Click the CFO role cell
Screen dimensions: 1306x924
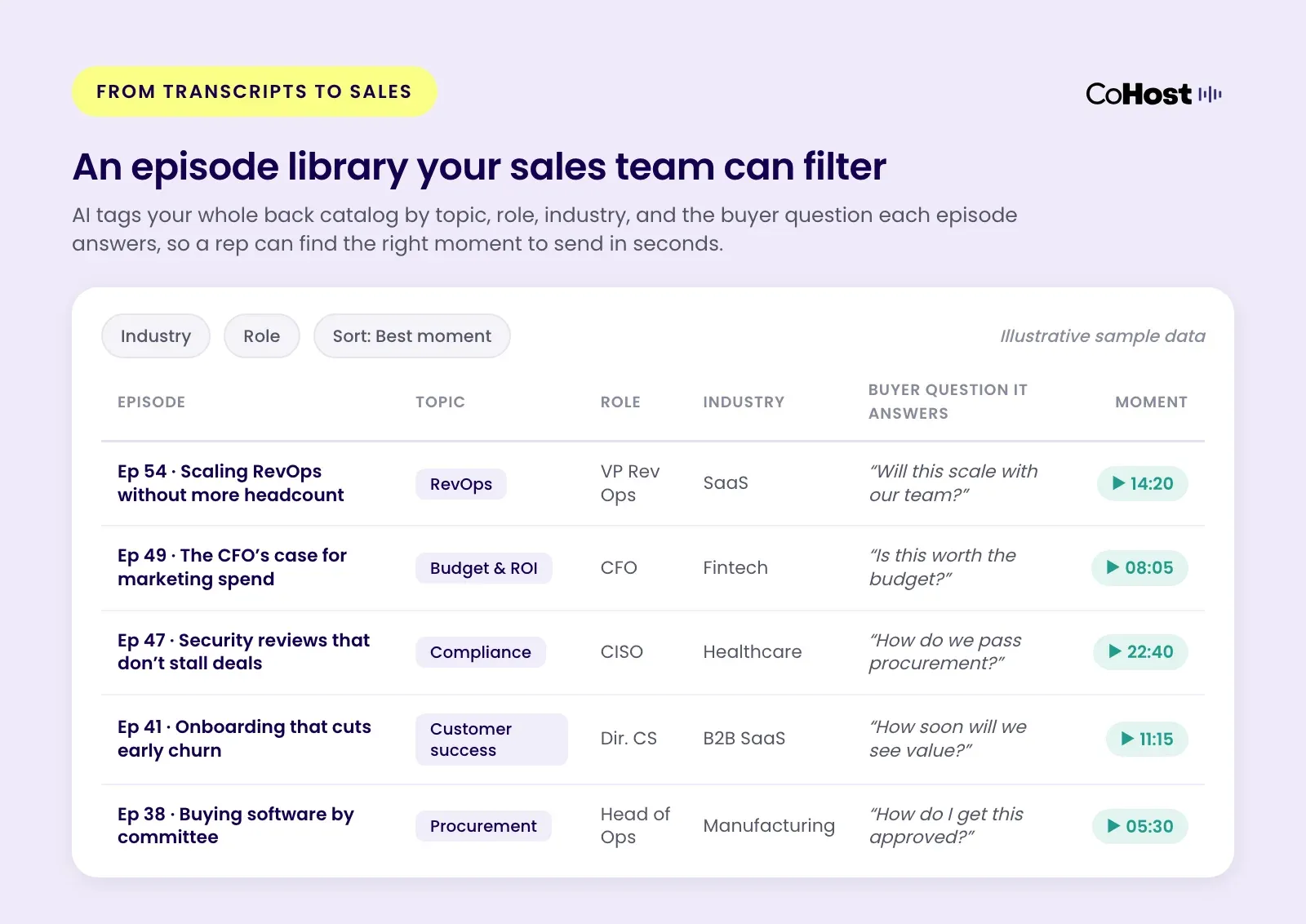[619, 567]
